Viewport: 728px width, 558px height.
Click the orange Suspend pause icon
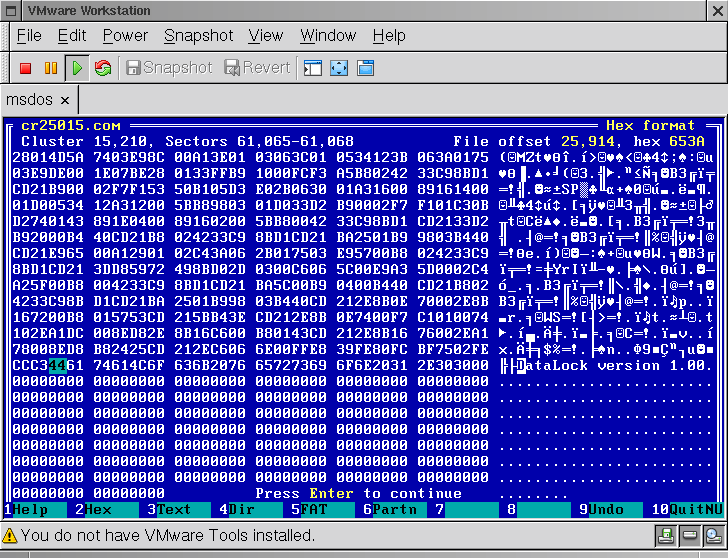pyautogui.click(x=51, y=68)
